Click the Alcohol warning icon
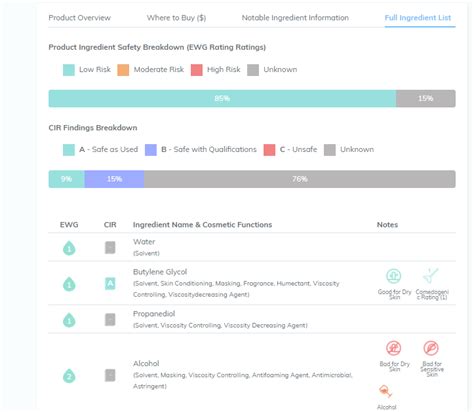This screenshot has width=474, height=412. pyautogui.click(x=385, y=392)
